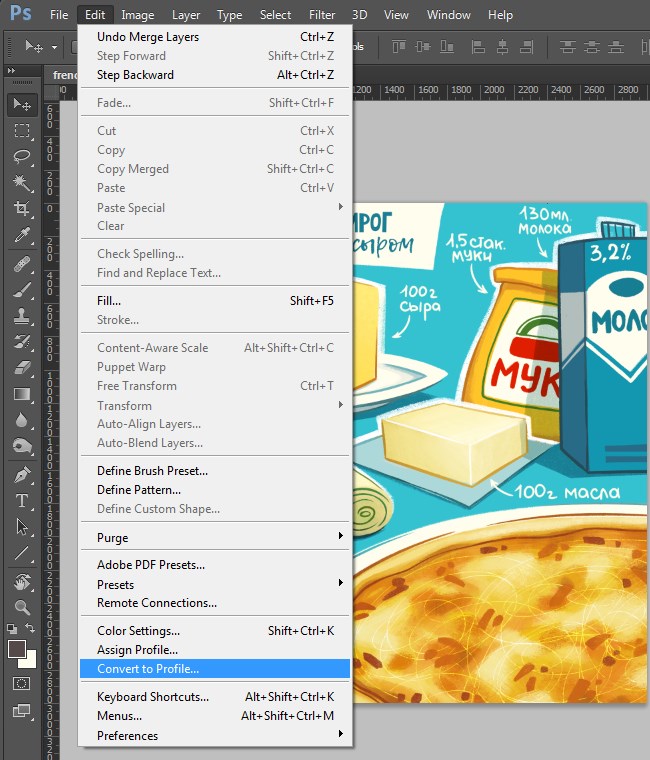Choose Undo Merge Layers

pyautogui.click(x=215, y=37)
